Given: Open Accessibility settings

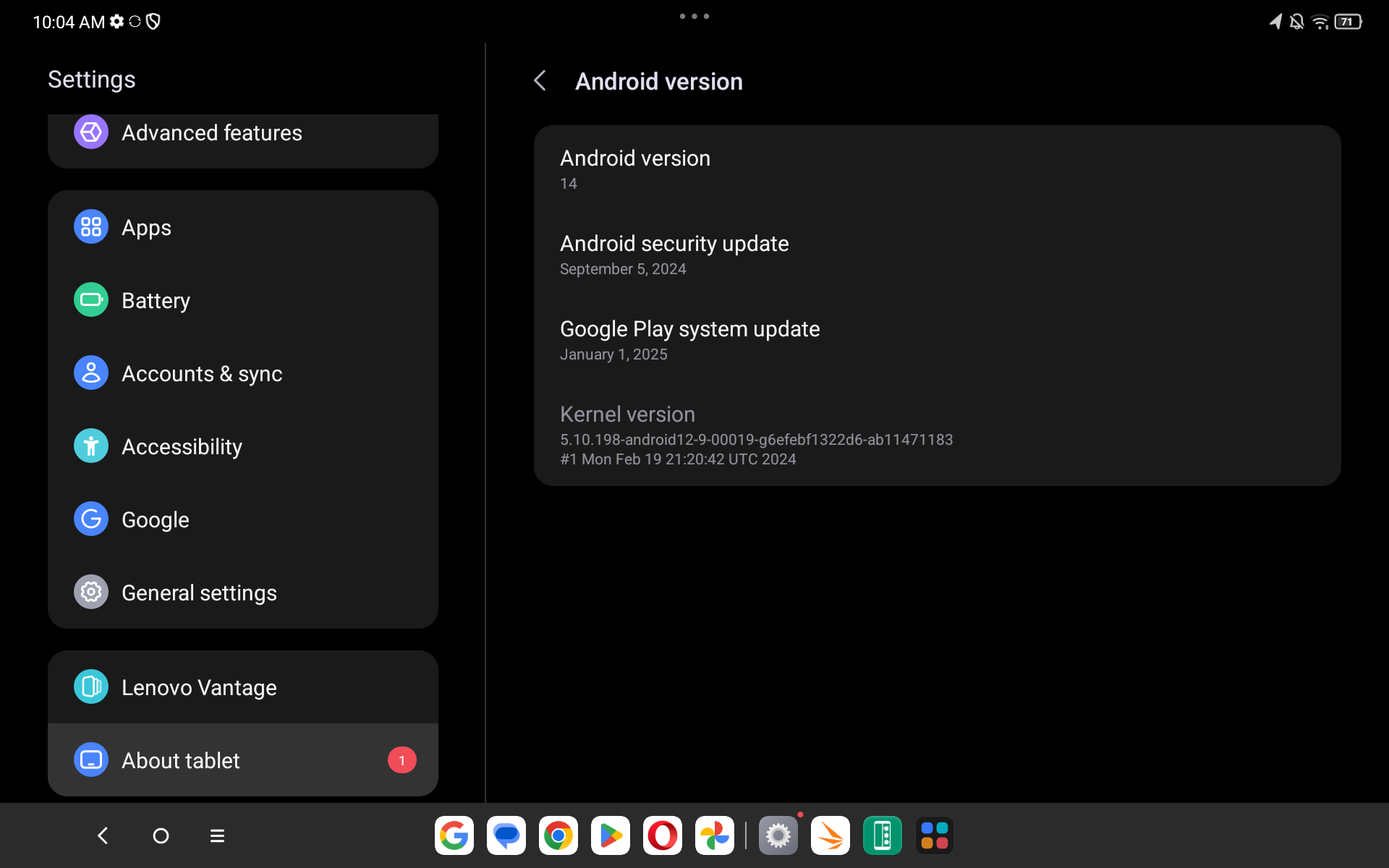Looking at the screenshot, I should click(243, 446).
